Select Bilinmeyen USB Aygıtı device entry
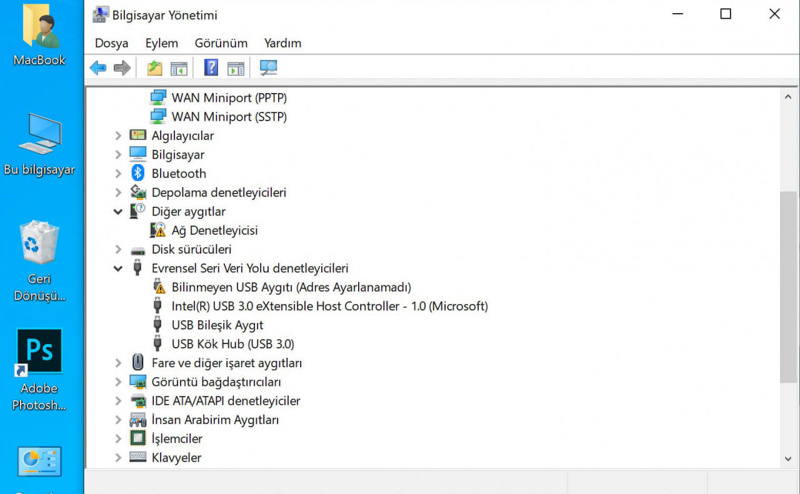The image size is (800, 494). [x=291, y=287]
